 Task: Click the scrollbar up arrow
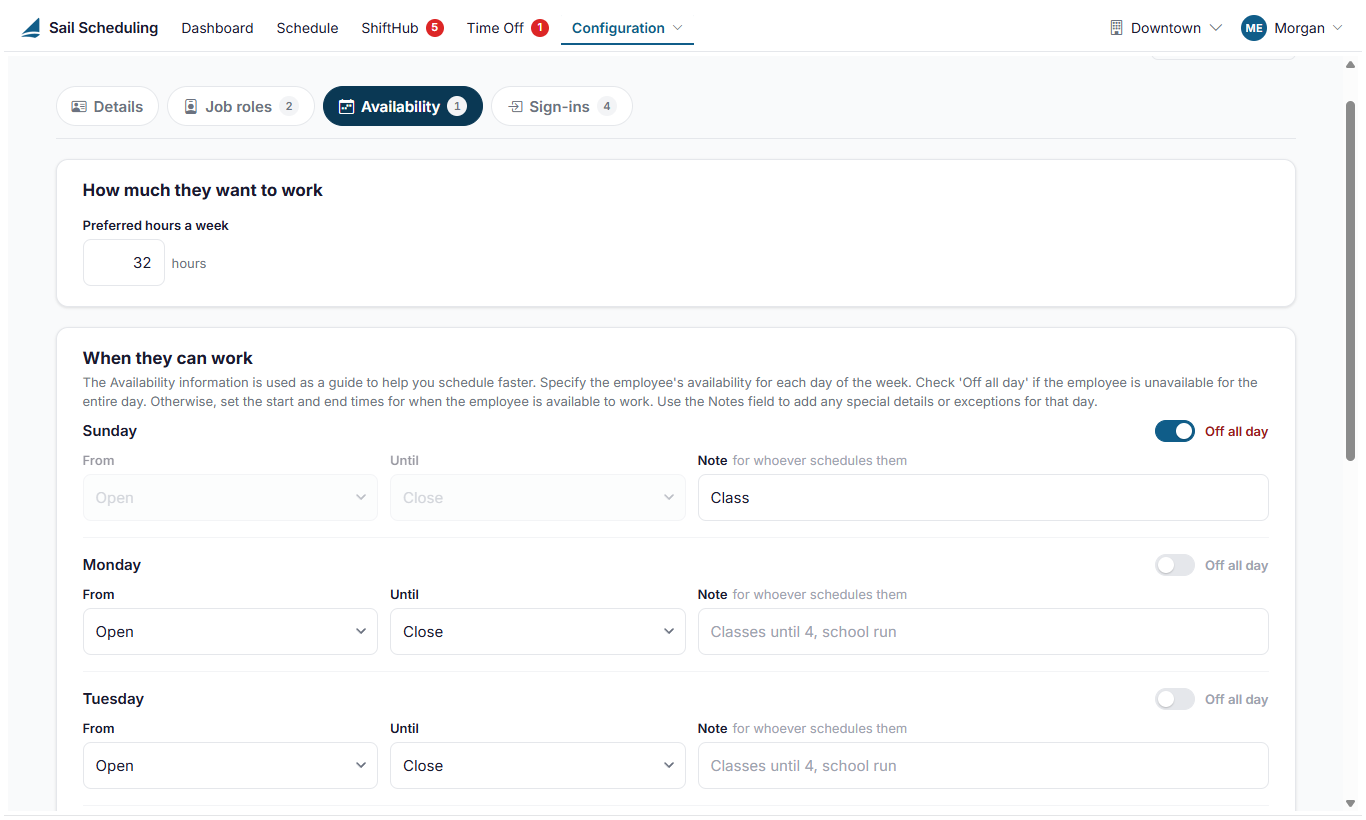pos(1350,65)
